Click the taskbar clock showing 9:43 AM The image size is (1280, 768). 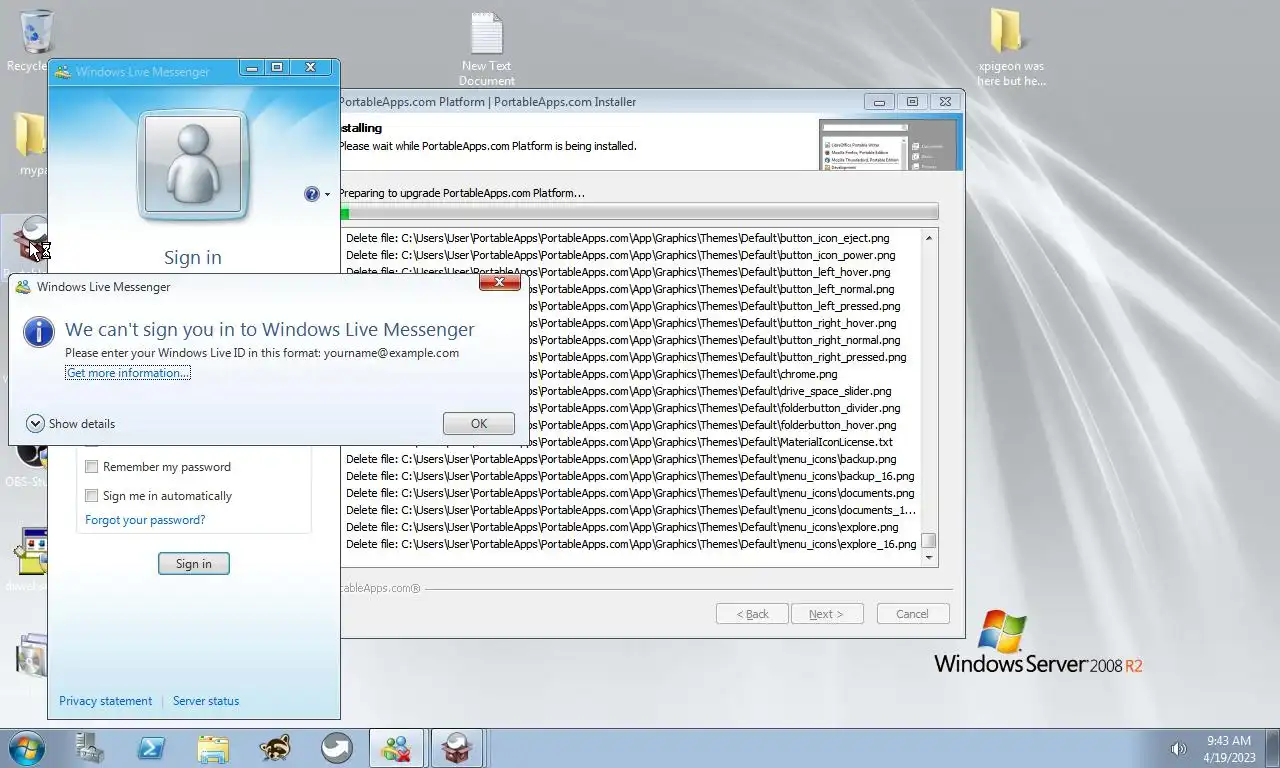pyautogui.click(x=1229, y=741)
